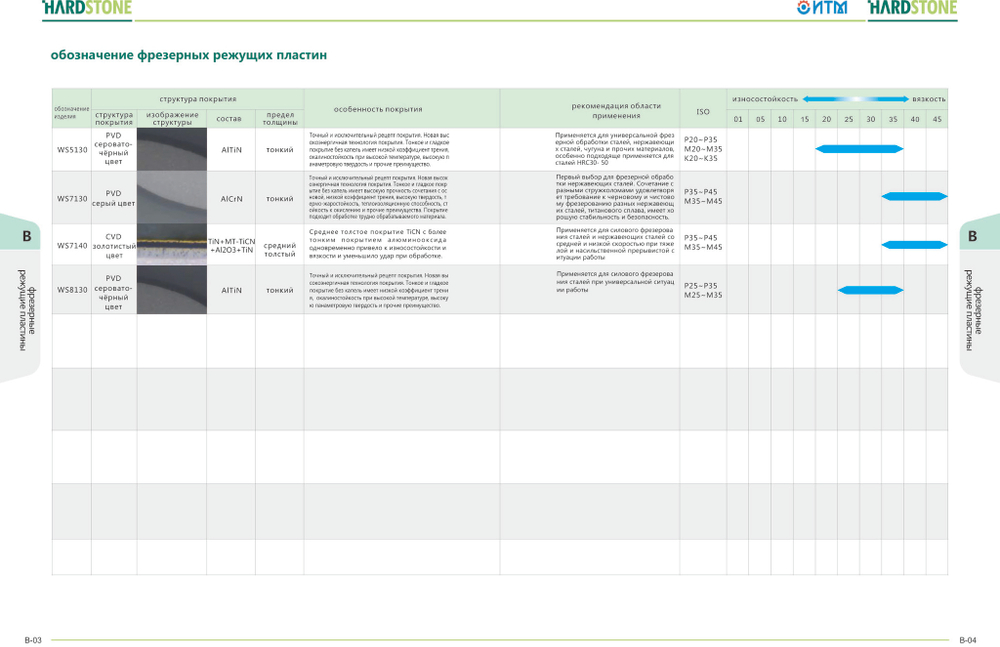
Task: Open the WS8130 coating structure image
Action: (x=172, y=290)
